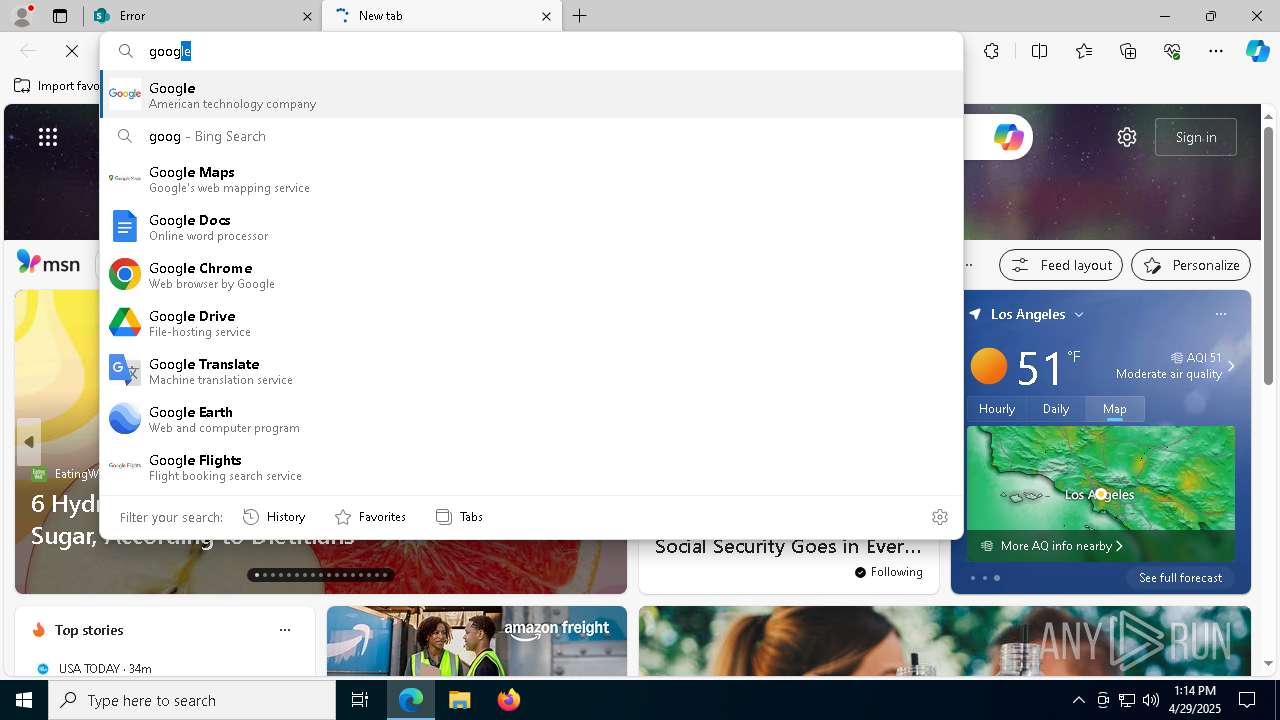The width and height of the screenshot is (1280, 720).
Task: Open the MSN logo link
Action: coord(48,263)
